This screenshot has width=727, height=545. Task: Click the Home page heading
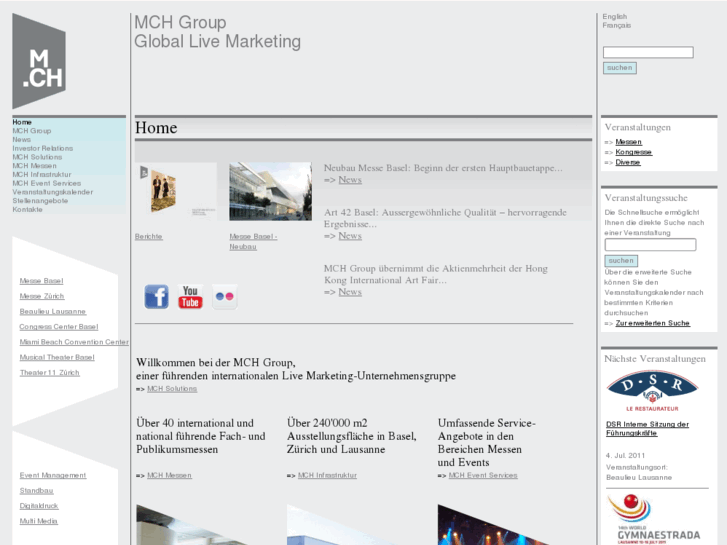pos(156,128)
